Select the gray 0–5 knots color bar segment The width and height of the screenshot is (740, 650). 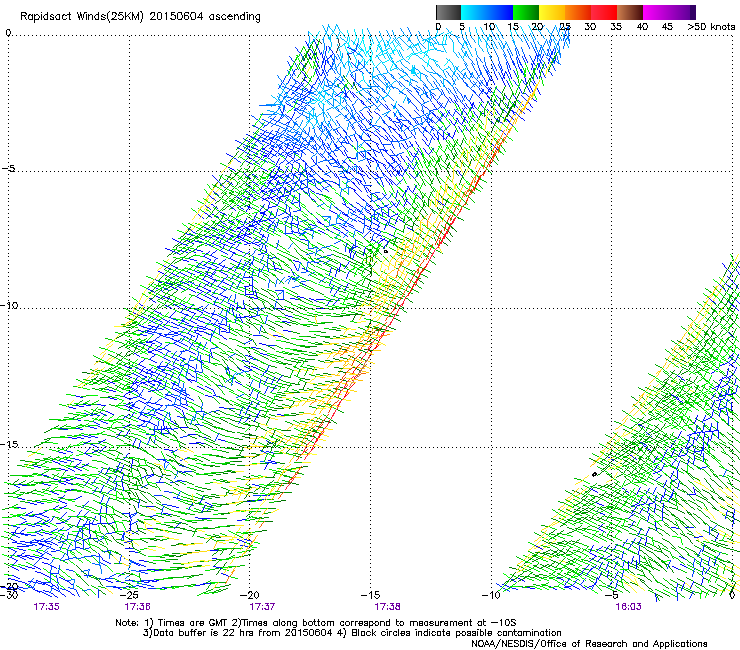tap(448, 12)
